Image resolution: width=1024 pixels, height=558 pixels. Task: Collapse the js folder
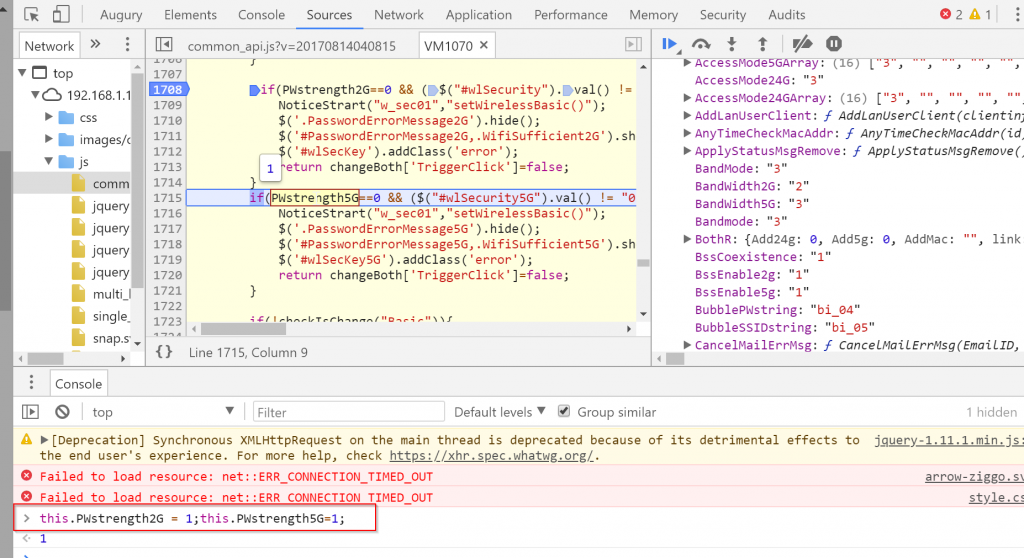pyautogui.click(x=49, y=161)
